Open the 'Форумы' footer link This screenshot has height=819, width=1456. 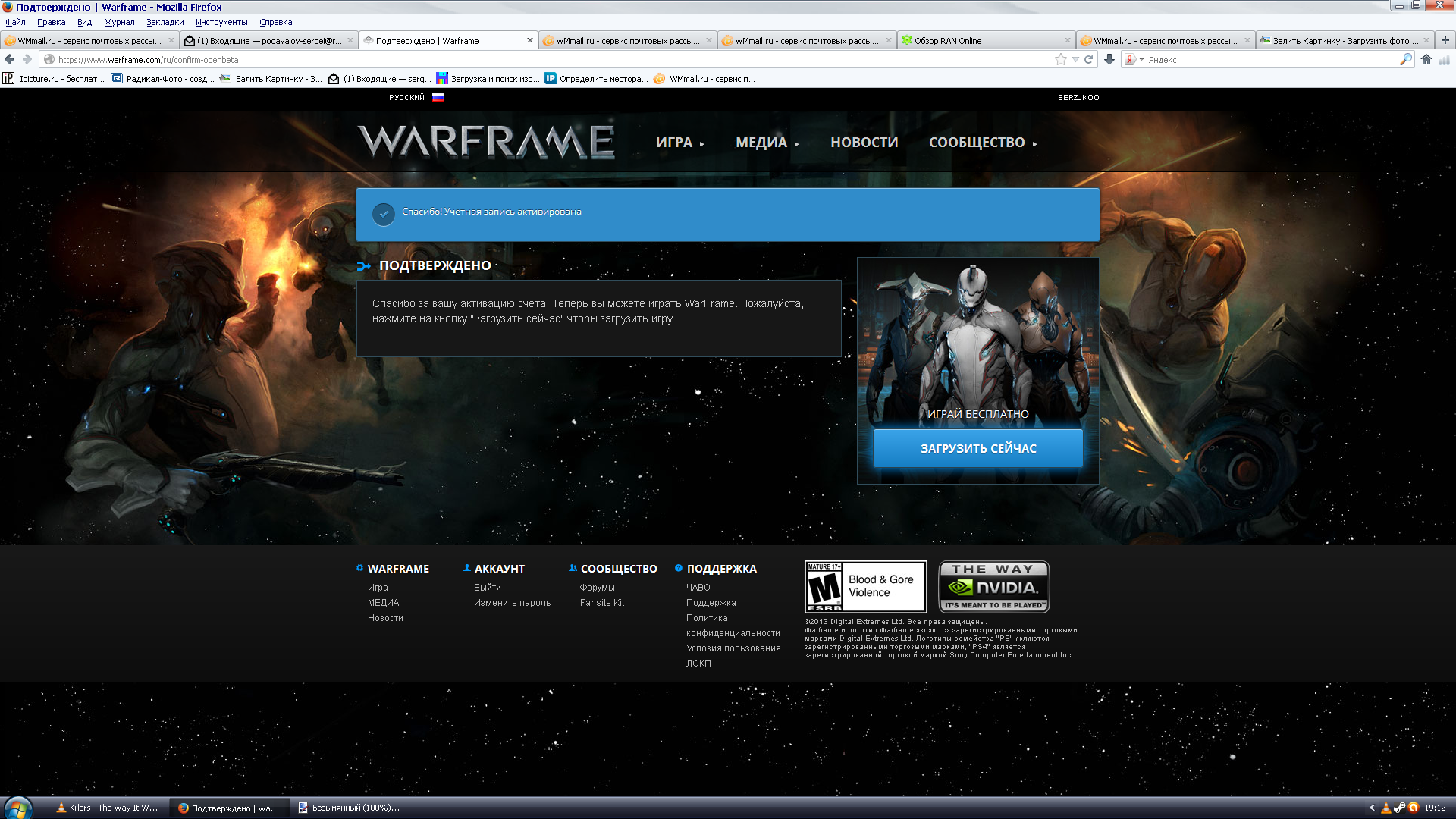coord(597,587)
